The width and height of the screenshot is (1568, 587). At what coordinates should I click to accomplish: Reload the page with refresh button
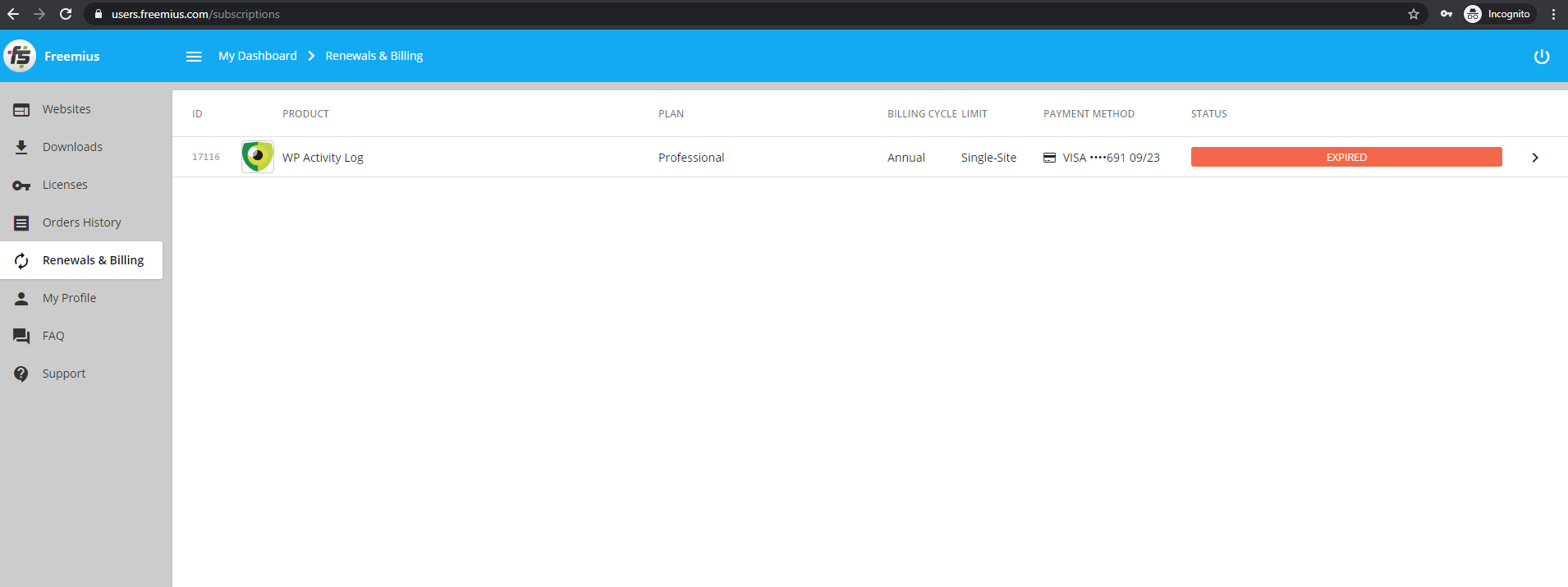click(66, 14)
